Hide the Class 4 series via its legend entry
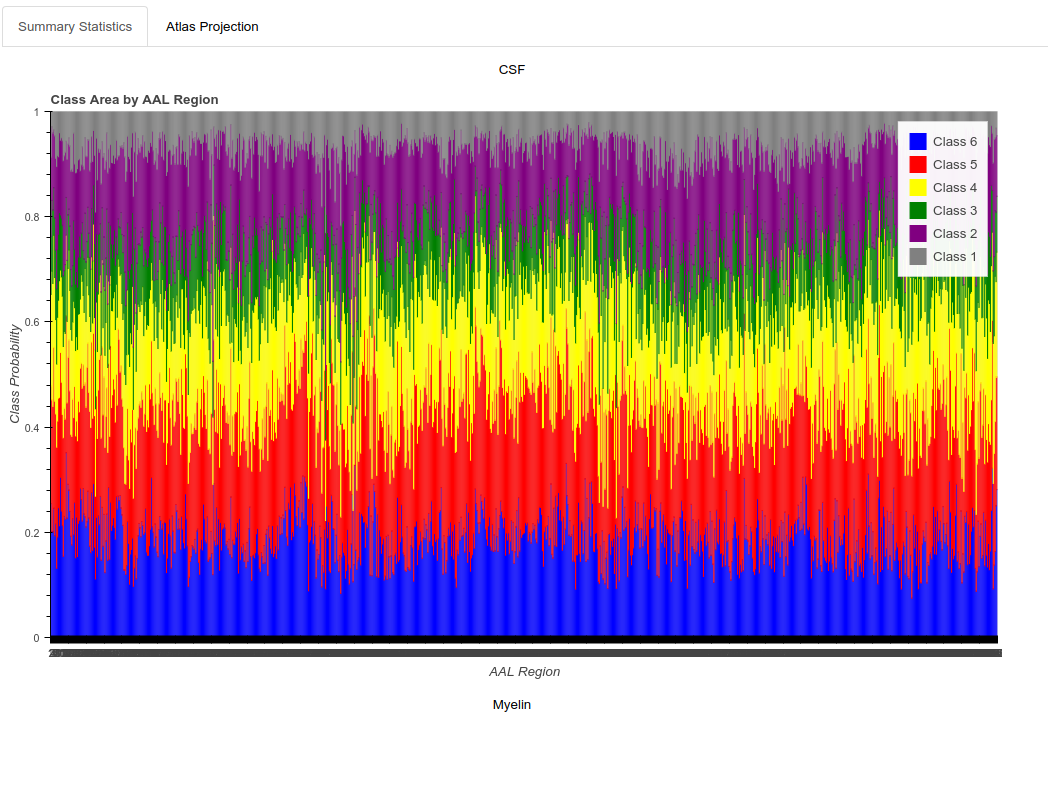 pos(954,187)
